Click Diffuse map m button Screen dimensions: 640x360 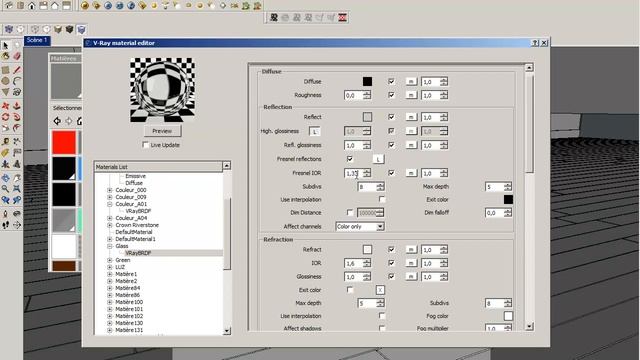click(x=411, y=82)
